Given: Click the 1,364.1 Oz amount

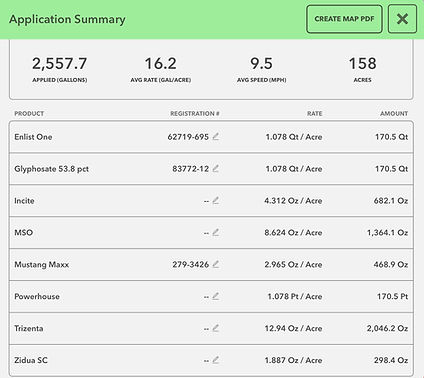Looking at the screenshot, I should 387,232.
